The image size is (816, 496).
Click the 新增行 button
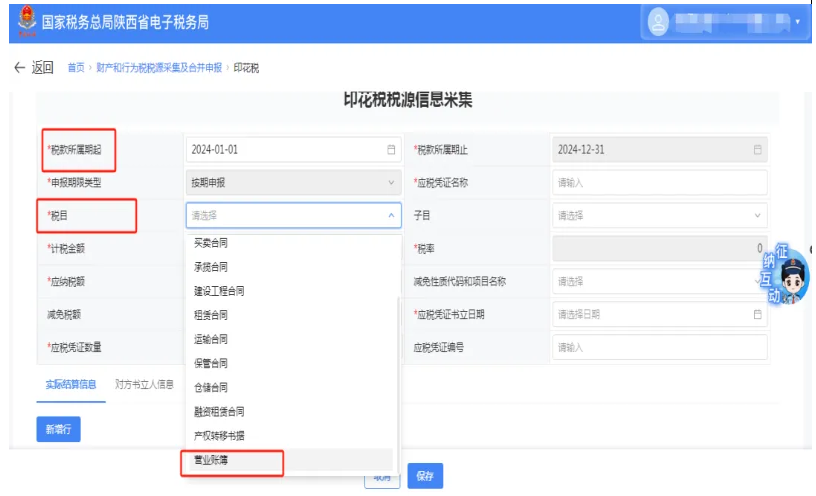tap(58, 428)
